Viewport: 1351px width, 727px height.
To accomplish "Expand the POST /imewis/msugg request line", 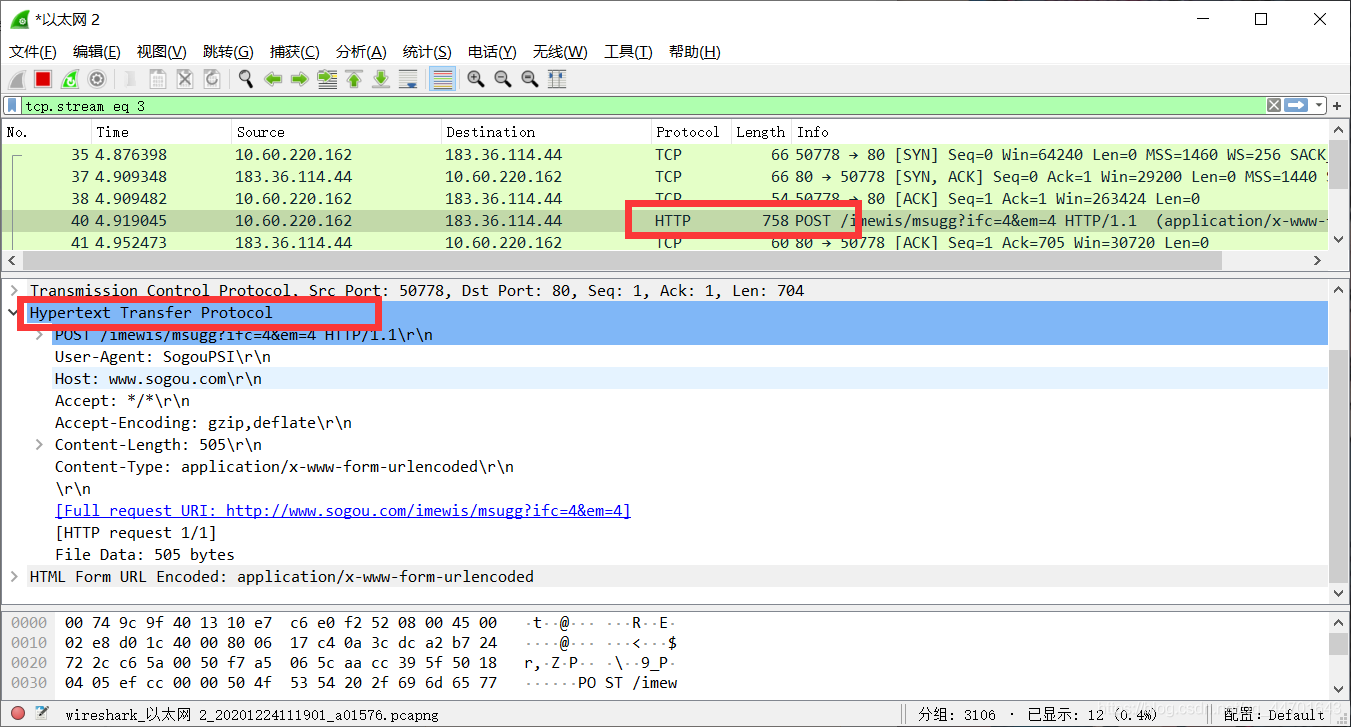I will point(39,335).
